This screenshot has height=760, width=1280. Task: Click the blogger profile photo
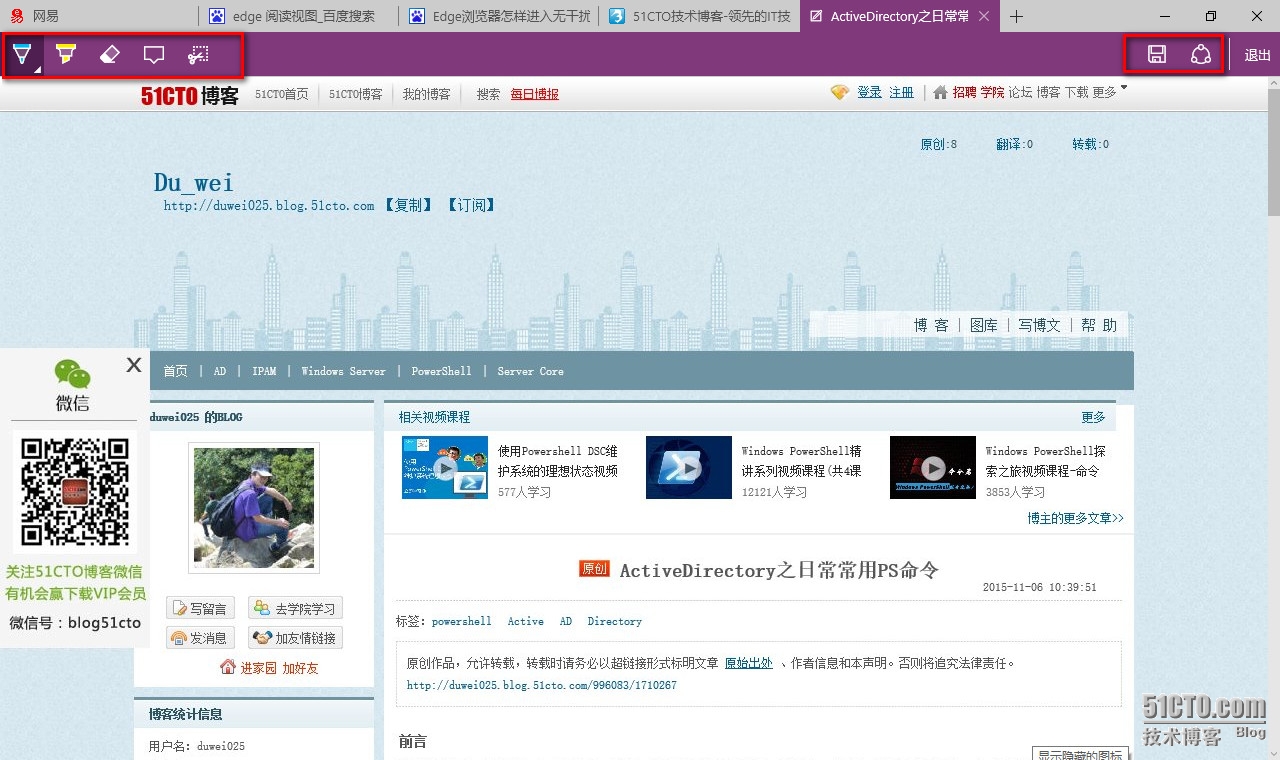click(254, 507)
